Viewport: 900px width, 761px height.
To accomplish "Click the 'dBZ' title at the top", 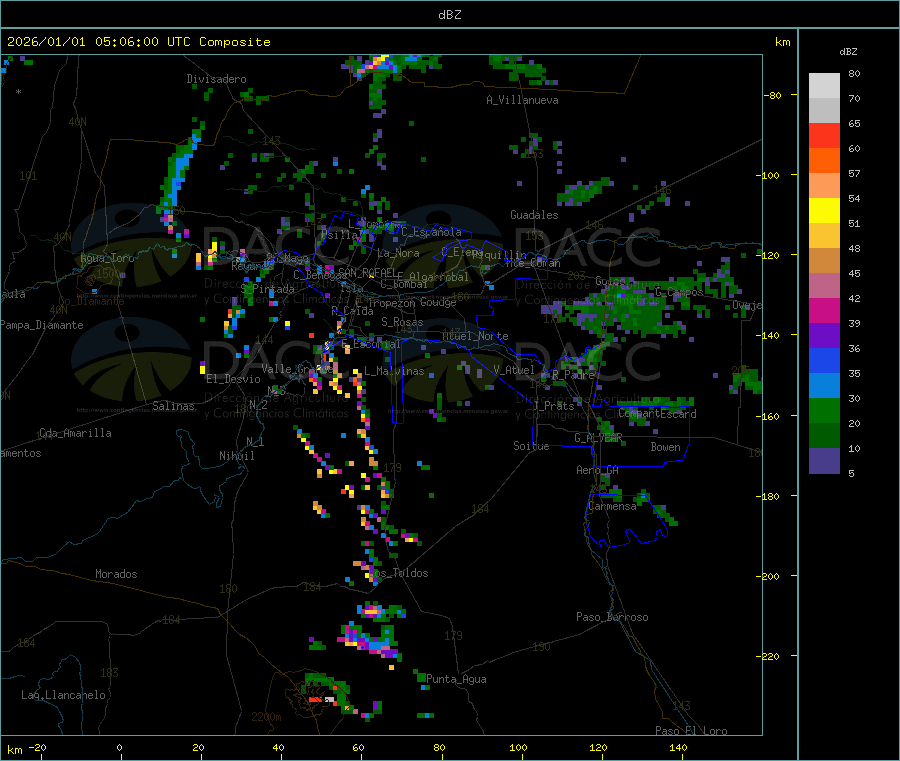I will pos(449,14).
